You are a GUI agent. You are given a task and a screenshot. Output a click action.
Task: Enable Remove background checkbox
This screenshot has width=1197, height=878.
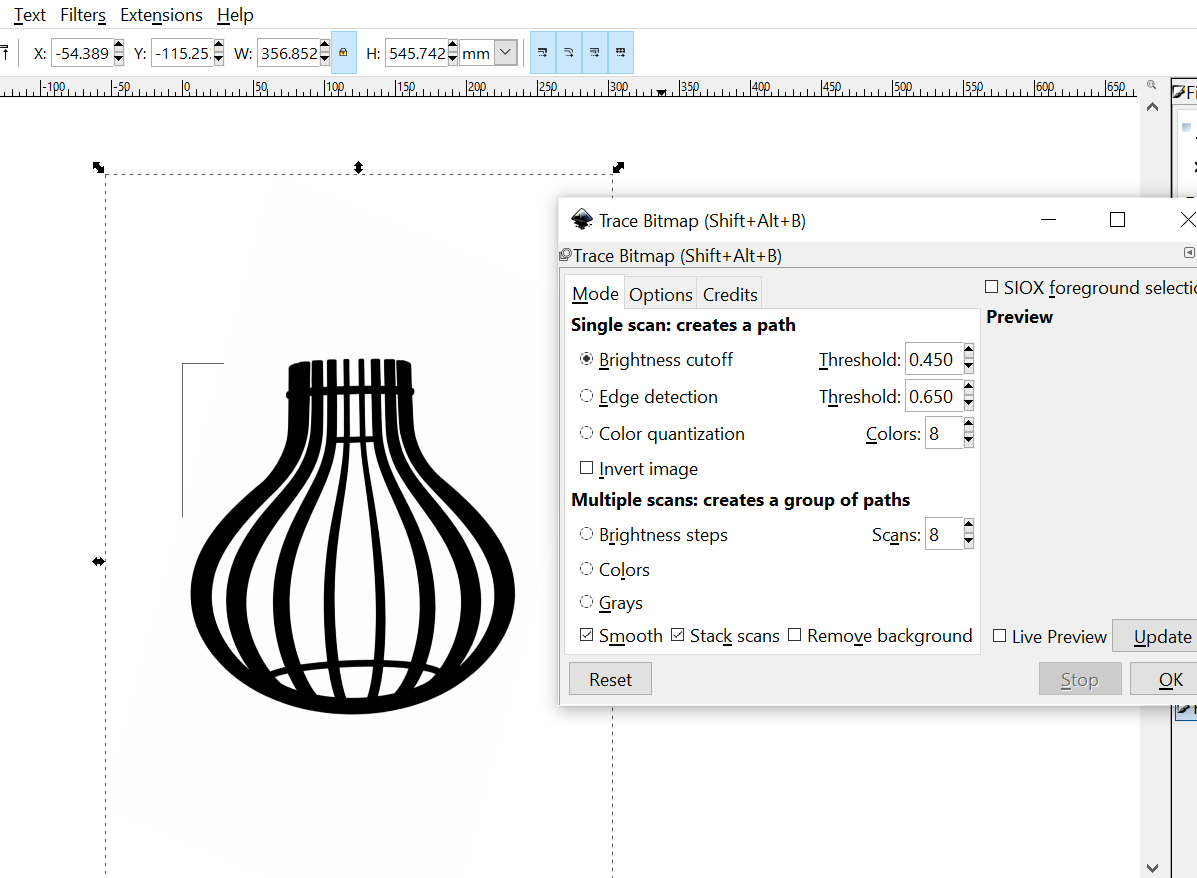coord(795,634)
